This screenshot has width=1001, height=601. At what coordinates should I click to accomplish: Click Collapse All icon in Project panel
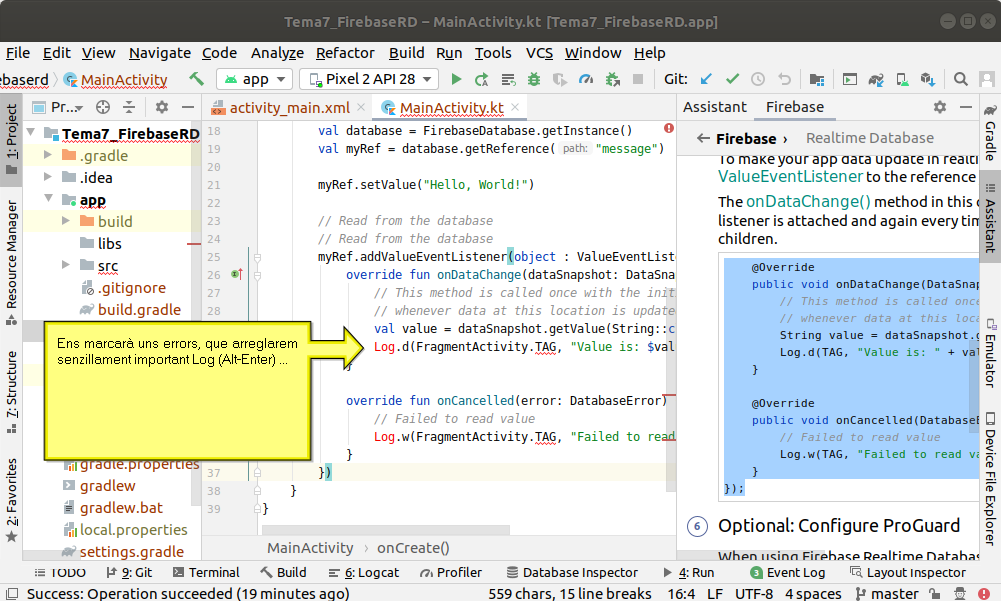pyautogui.click(x=129, y=107)
